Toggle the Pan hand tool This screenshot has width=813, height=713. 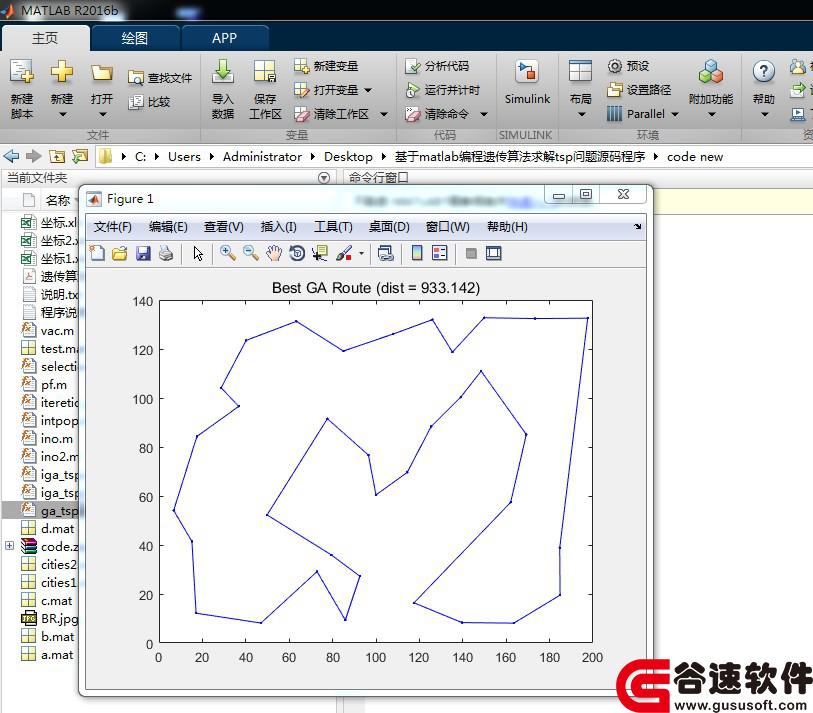pos(274,253)
